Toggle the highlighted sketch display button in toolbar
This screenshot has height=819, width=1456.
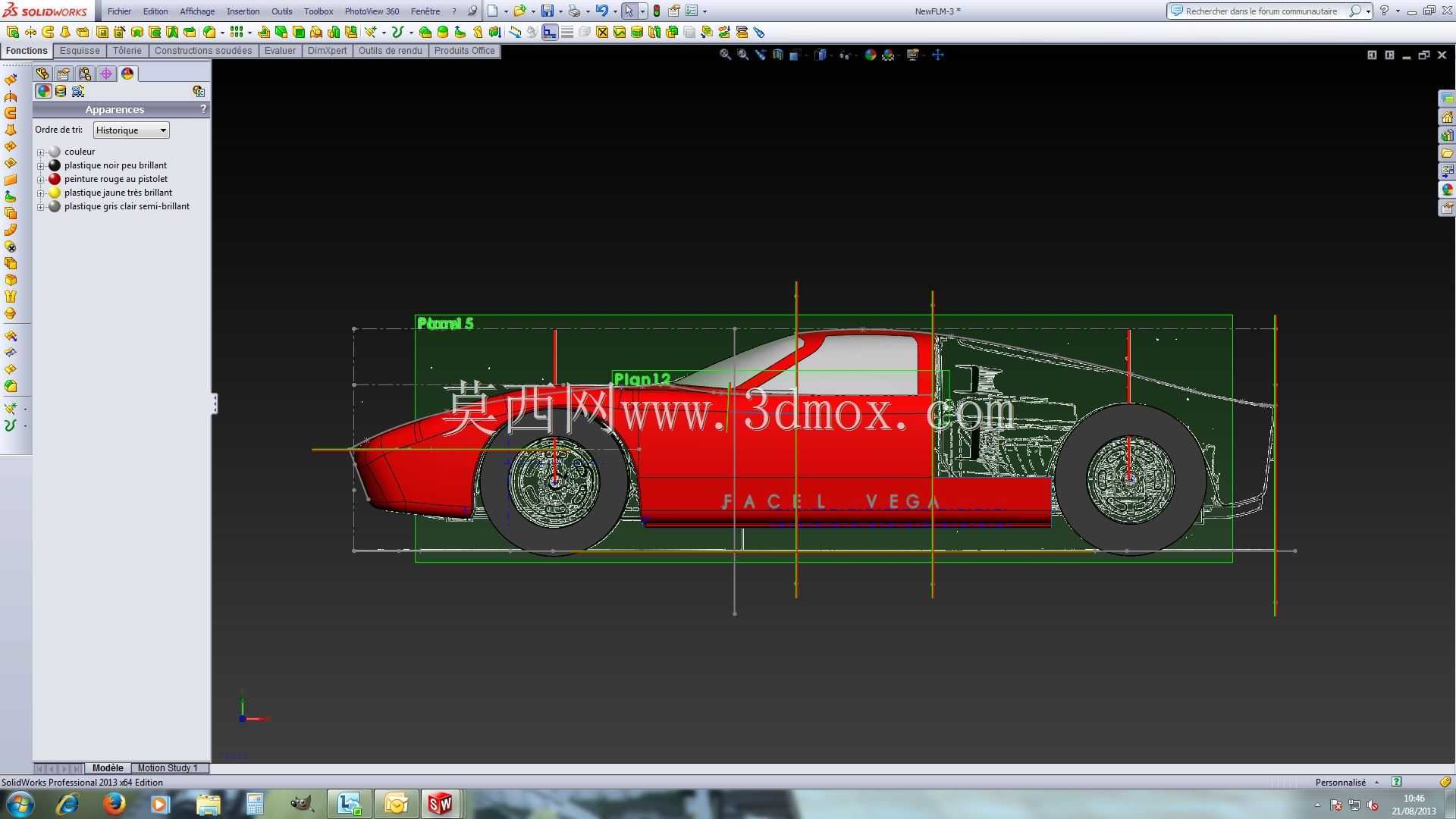click(550, 32)
